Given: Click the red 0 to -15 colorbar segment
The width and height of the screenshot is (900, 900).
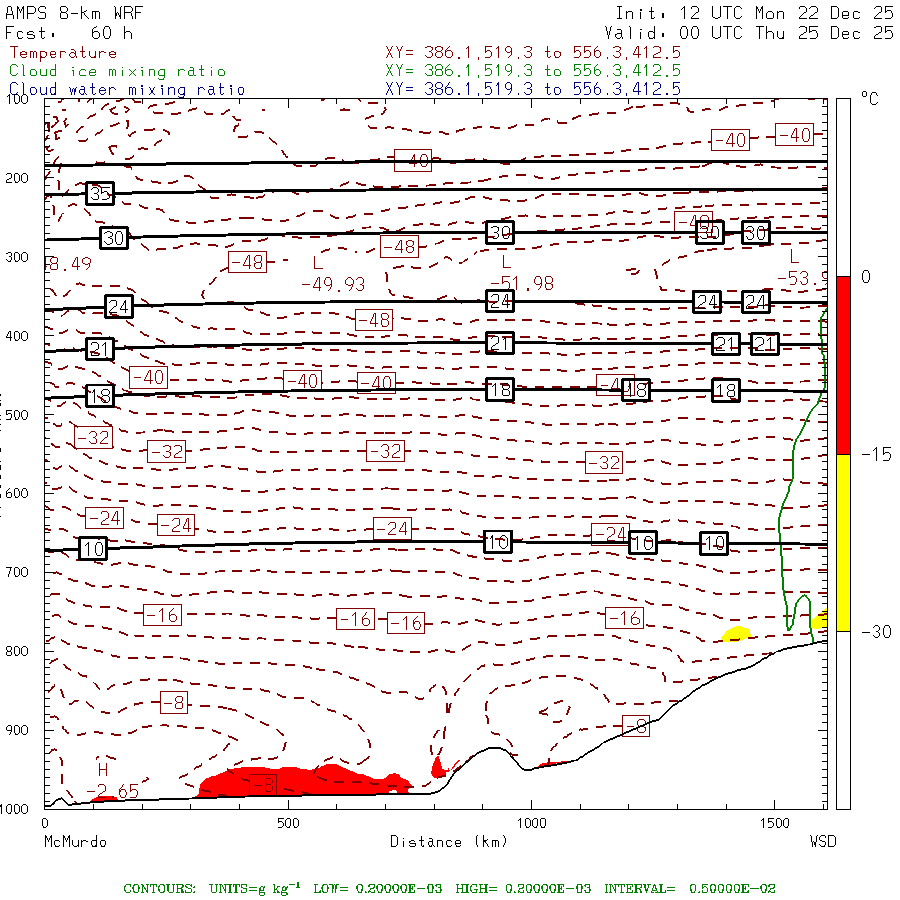Looking at the screenshot, I should click(x=843, y=365).
